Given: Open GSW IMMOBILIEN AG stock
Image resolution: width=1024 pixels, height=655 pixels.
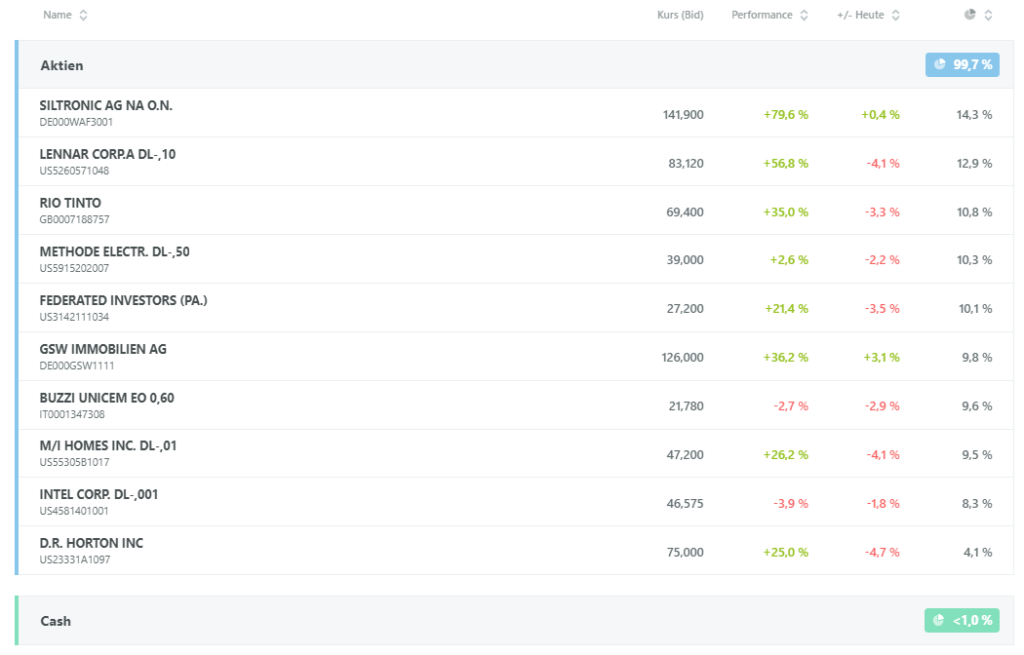Looking at the screenshot, I should click(103, 349).
